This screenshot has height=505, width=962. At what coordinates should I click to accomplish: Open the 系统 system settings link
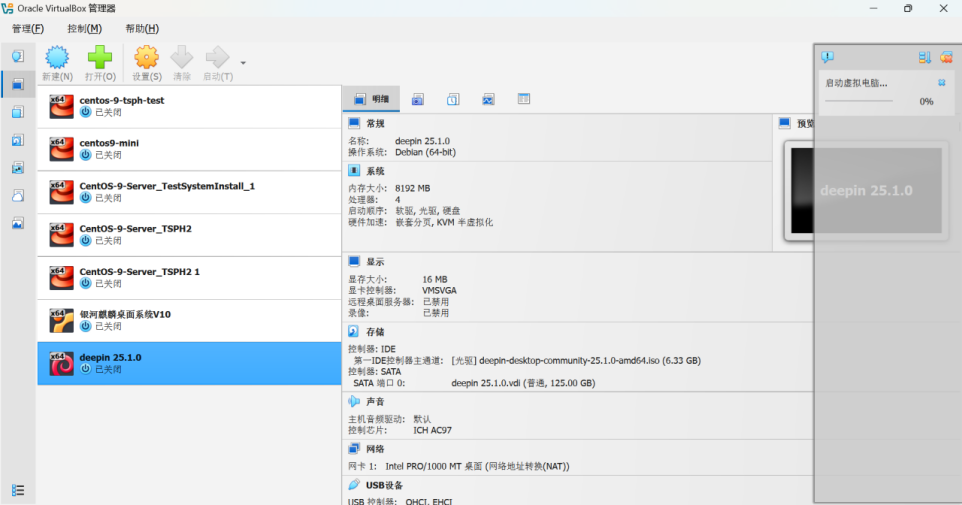click(375, 171)
